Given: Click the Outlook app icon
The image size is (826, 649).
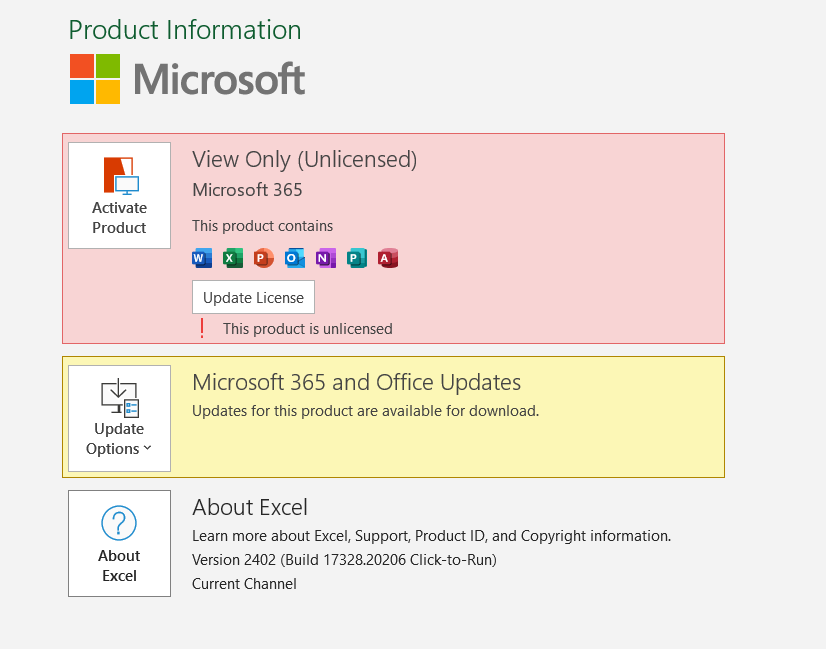Looking at the screenshot, I should click(x=295, y=258).
